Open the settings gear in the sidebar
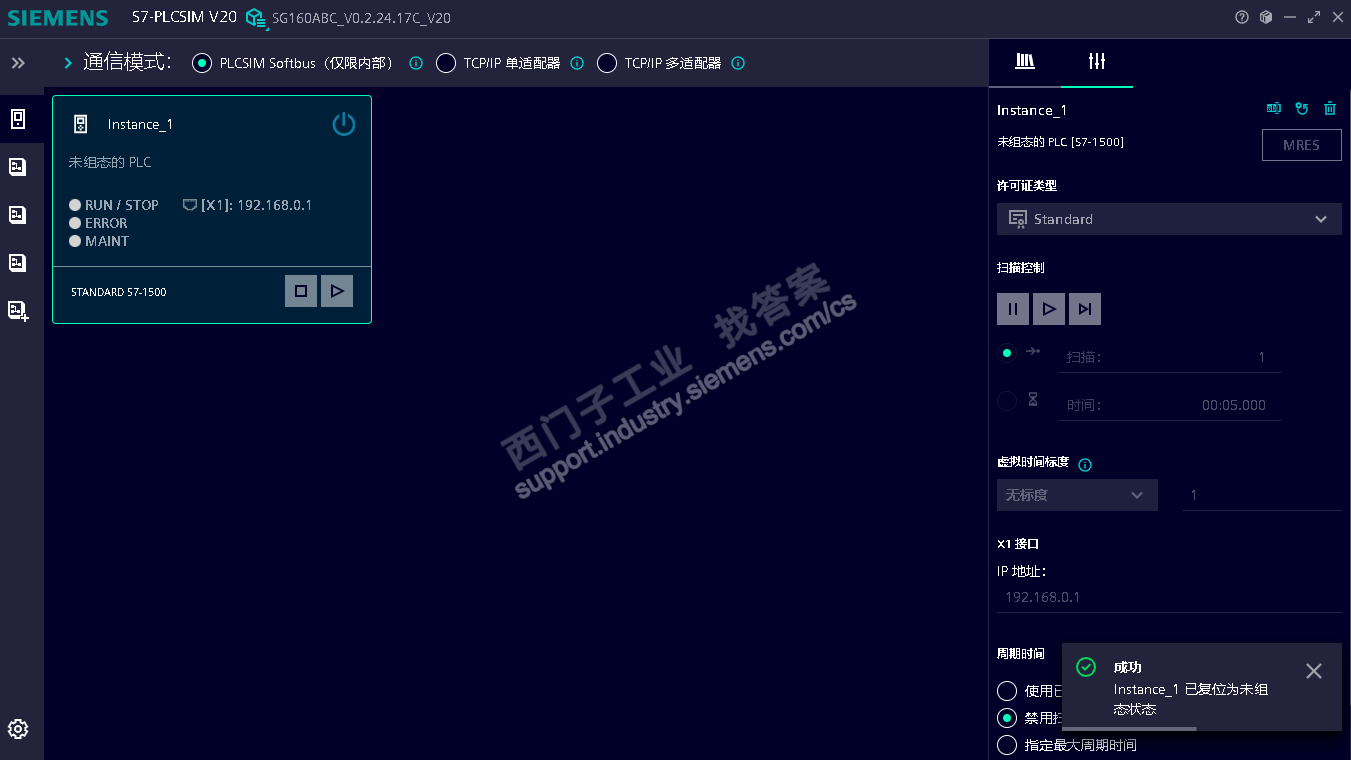Viewport: 1351px width, 760px height. coord(18,729)
